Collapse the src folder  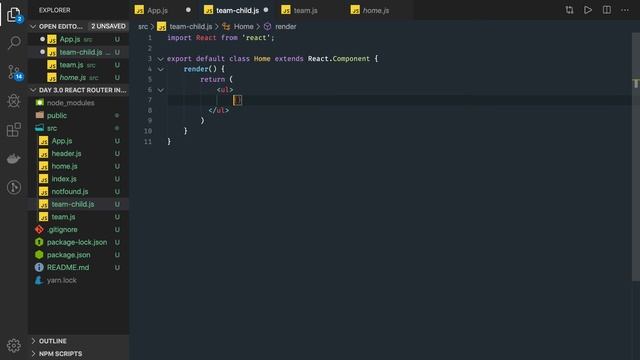coord(78,128)
